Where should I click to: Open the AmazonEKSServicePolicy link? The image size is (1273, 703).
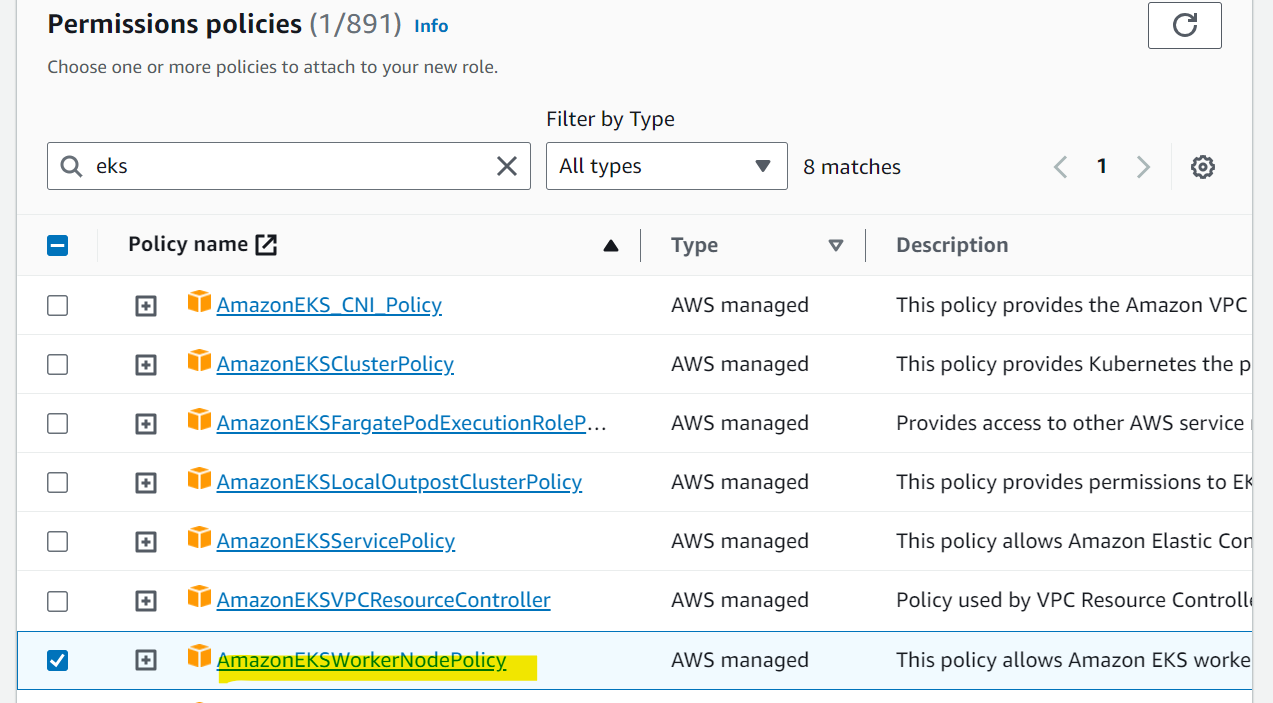tap(336, 541)
